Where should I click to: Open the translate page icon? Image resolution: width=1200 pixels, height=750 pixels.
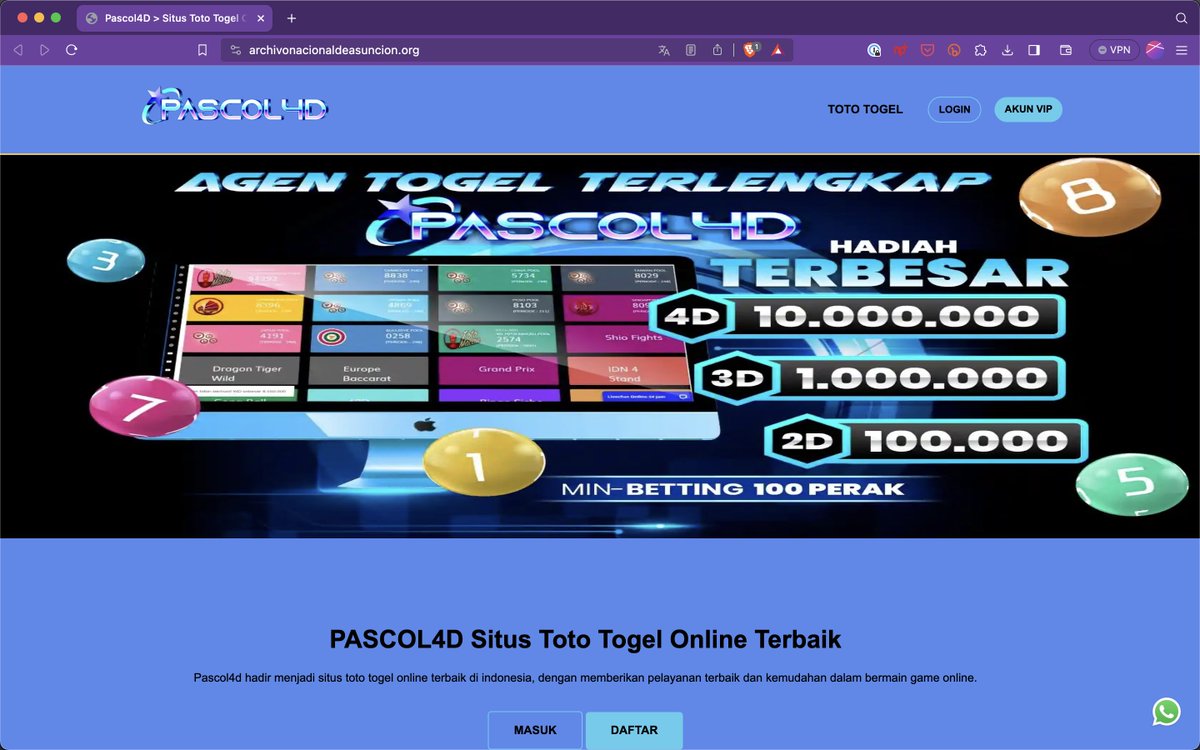coord(664,50)
